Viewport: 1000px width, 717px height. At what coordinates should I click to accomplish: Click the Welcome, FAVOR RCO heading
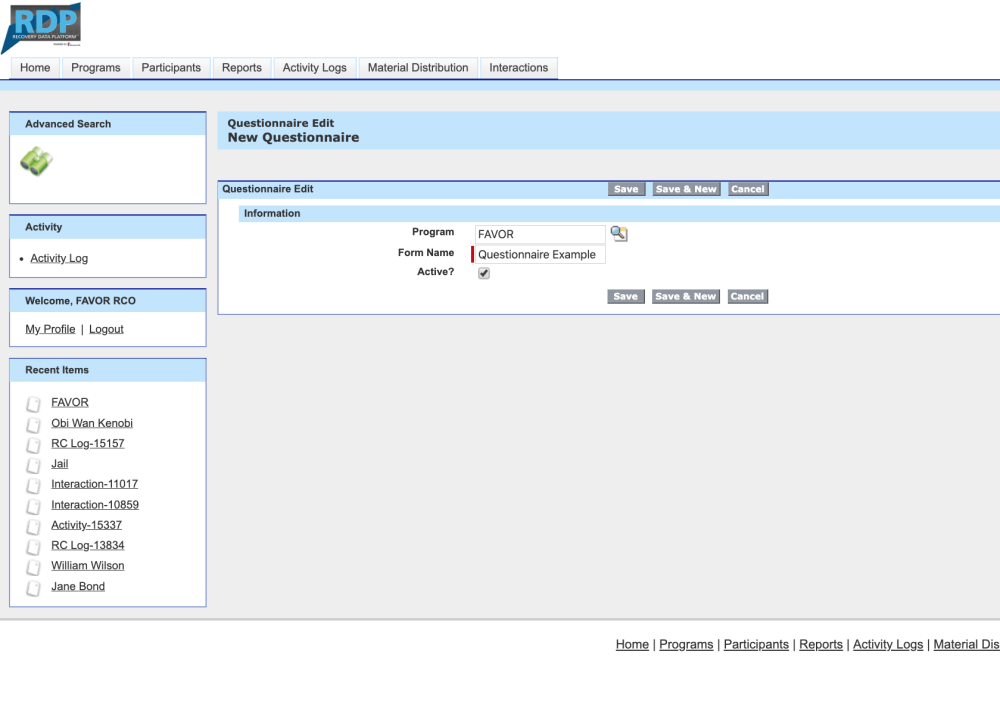click(80, 301)
